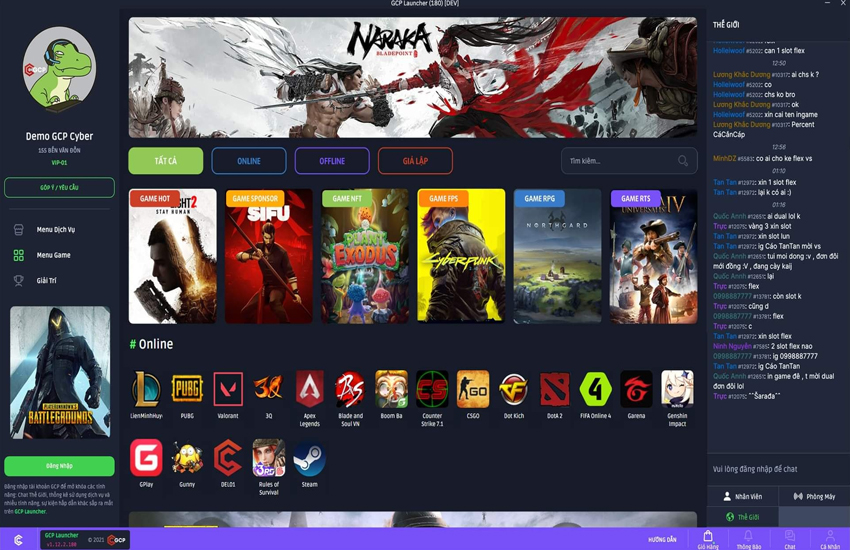This screenshot has height=550, width=850.
Task: Launch the DEL01 icon
Action: (228, 458)
